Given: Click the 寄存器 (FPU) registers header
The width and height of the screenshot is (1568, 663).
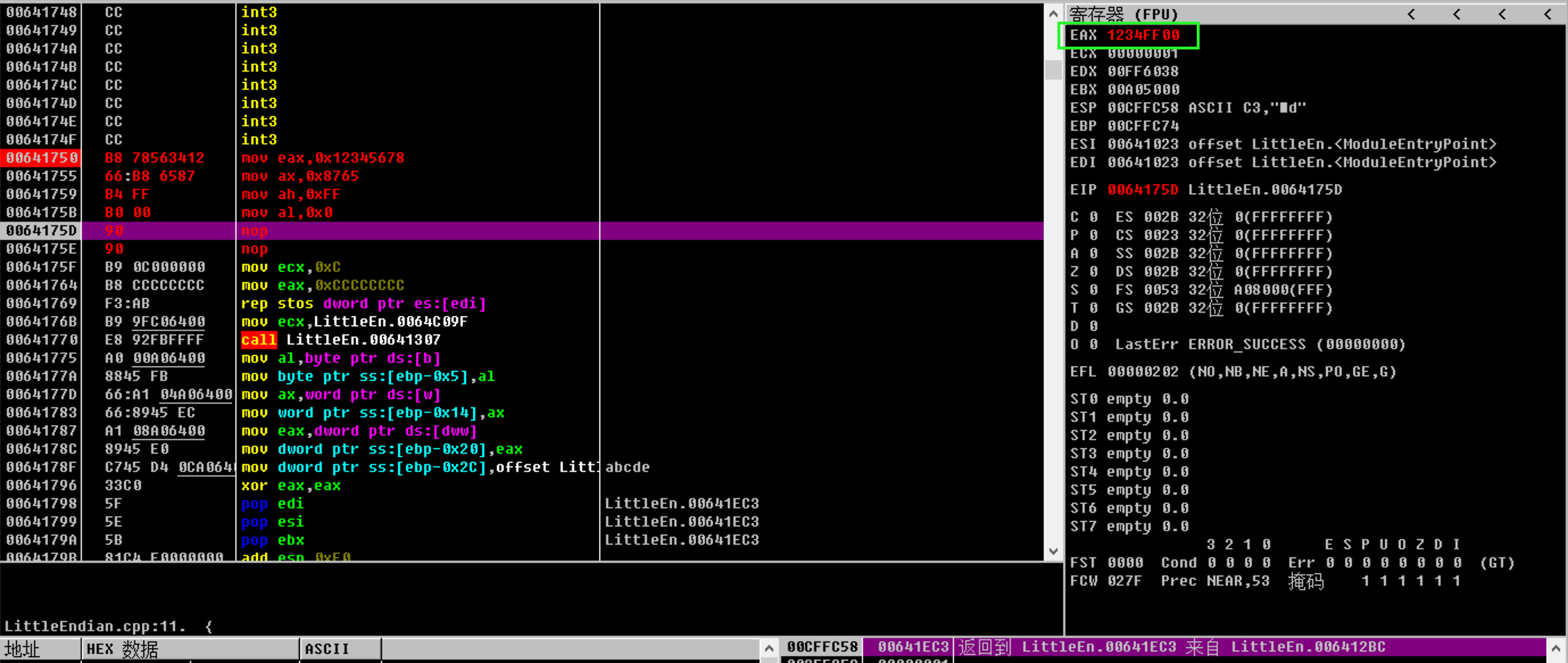Looking at the screenshot, I should click(x=1123, y=14).
